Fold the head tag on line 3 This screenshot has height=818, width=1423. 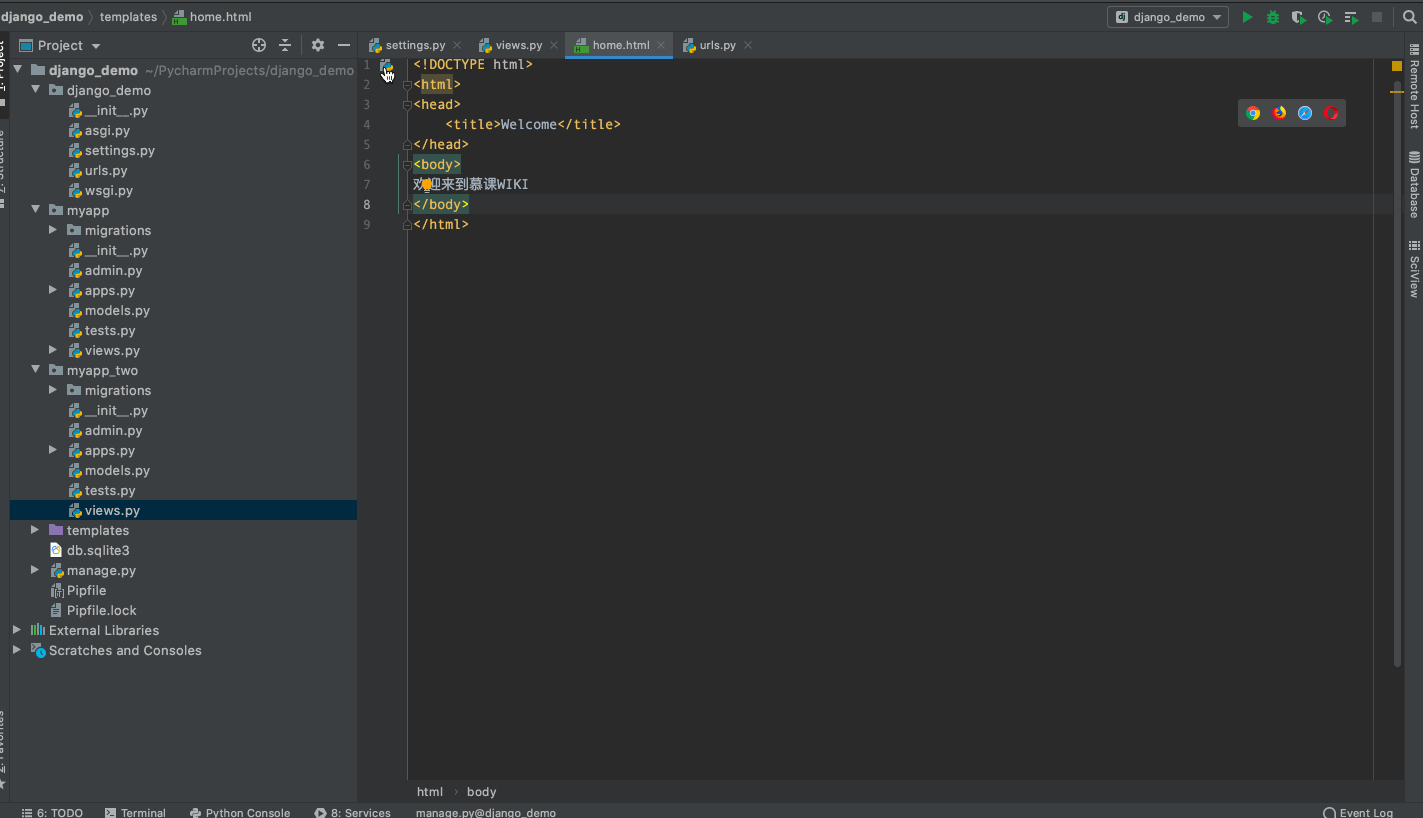pyautogui.click(x=407, y=105)
